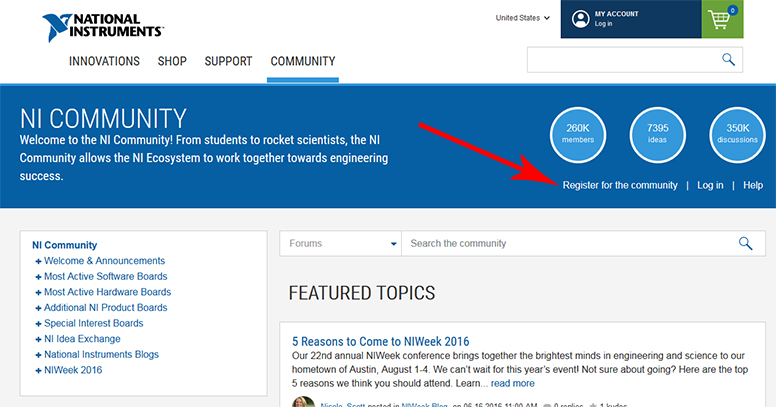Click the MY ACCOUNT label
The height and width of the screenshot is (407, 776).
click(x=617, y=14)
